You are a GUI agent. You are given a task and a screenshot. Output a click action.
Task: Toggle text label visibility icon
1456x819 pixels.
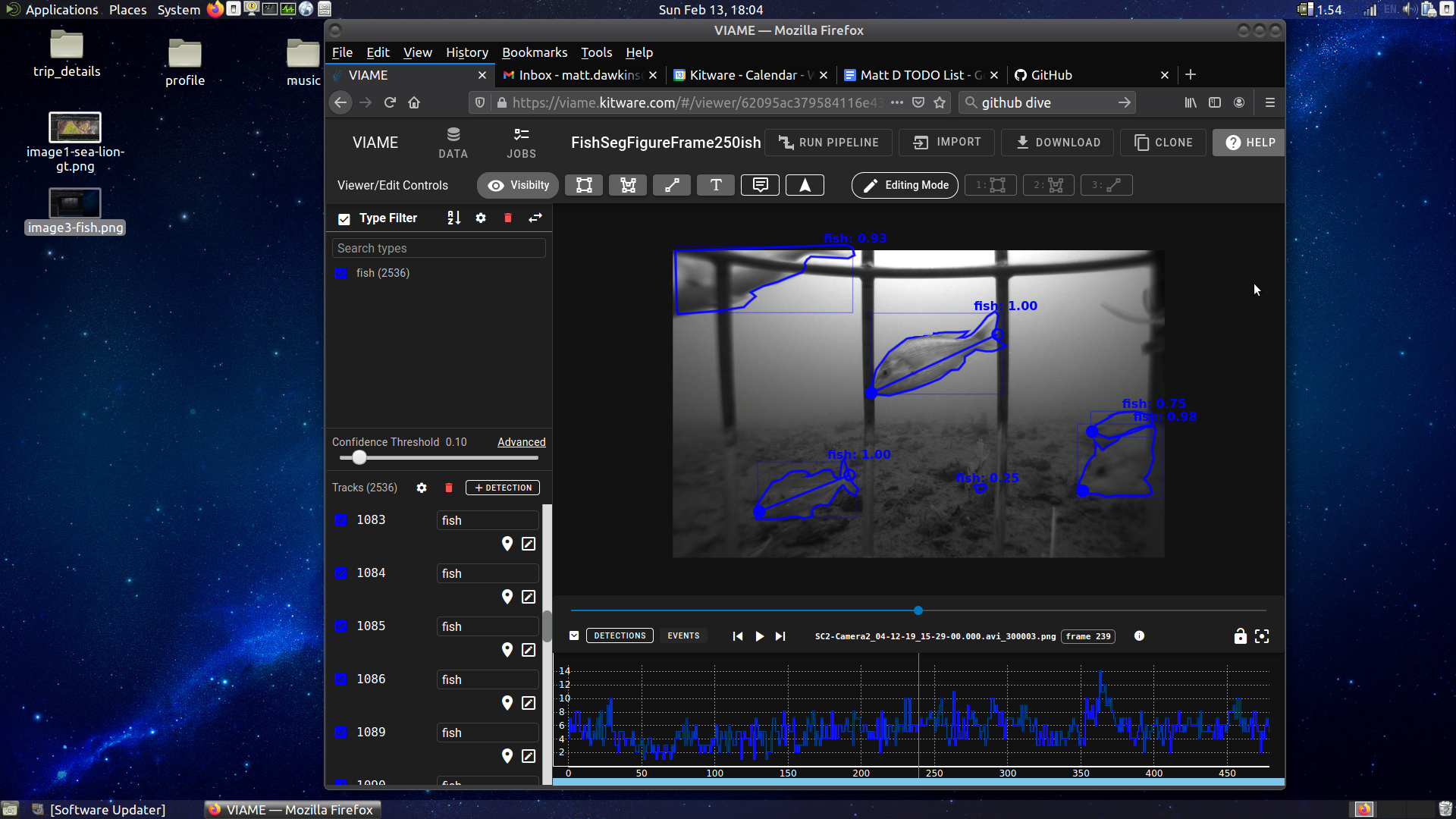point(715,185)
